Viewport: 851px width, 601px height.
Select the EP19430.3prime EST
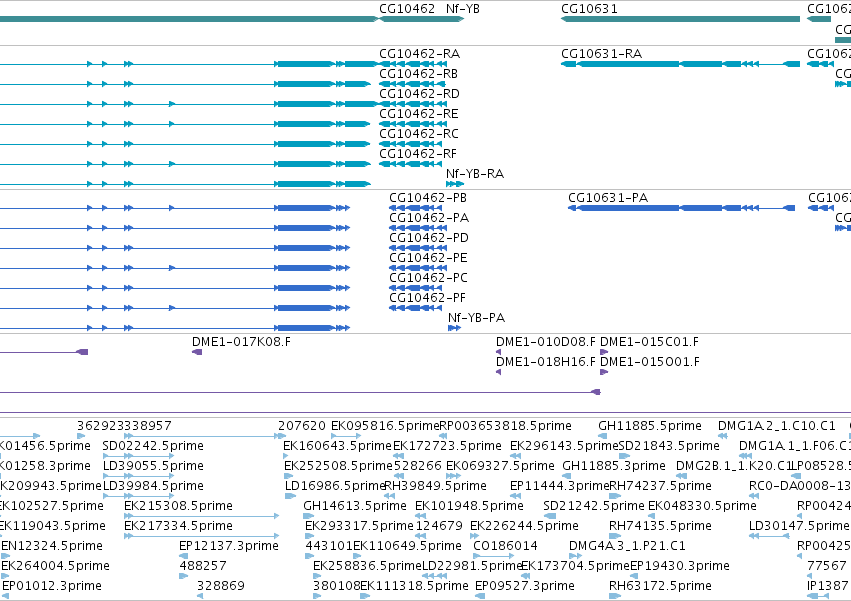[x=679, y=567]
